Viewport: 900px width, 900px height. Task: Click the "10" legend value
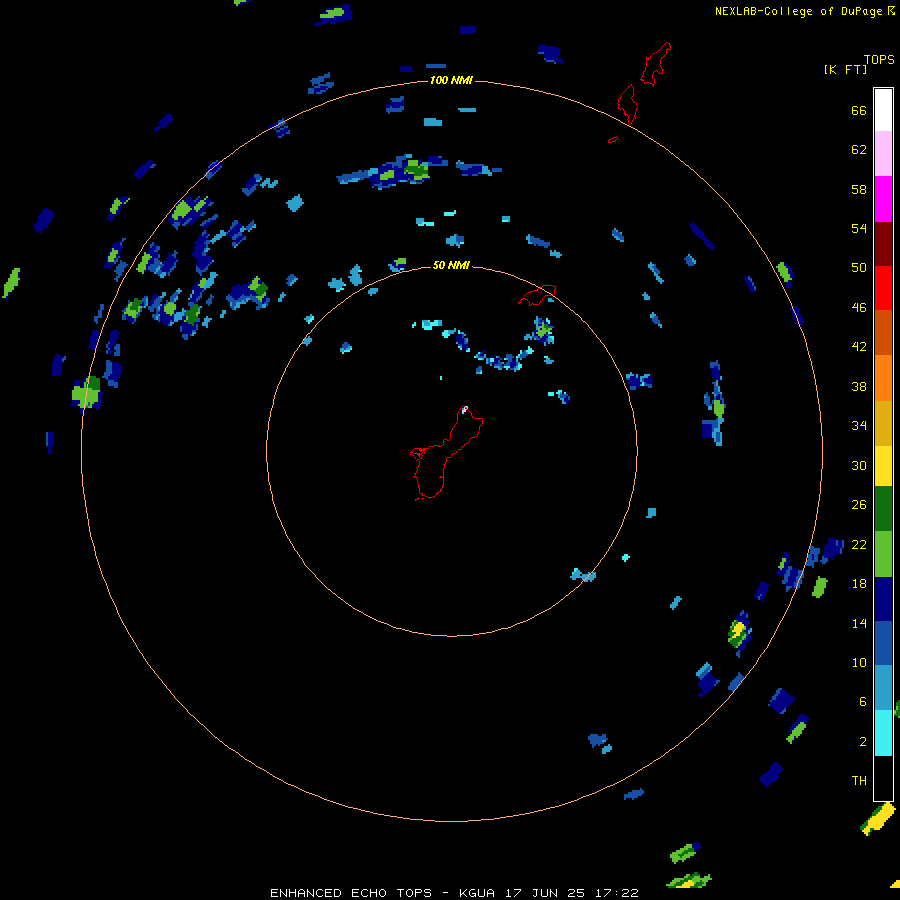(x=859, y=662)
